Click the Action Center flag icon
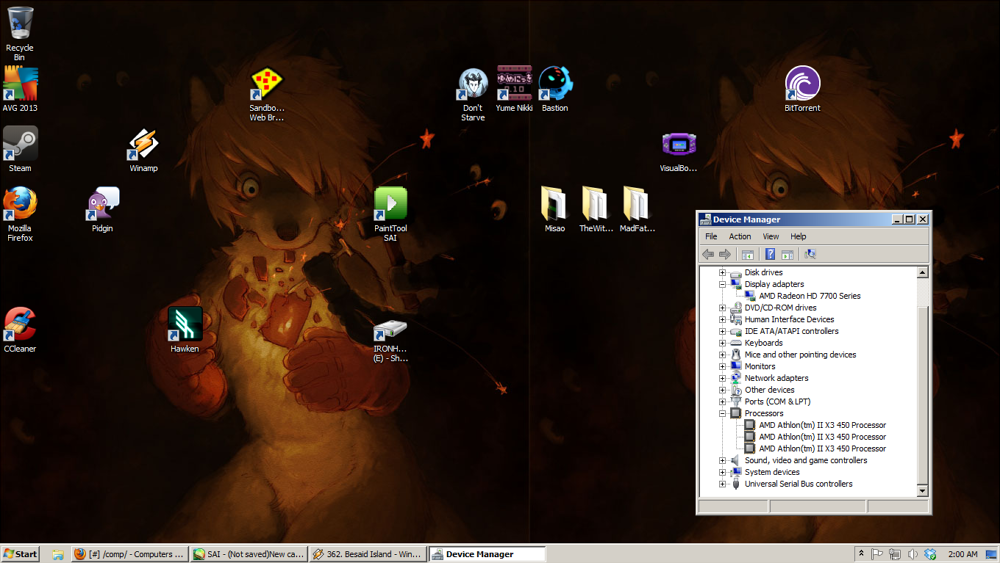 point(878,554)
